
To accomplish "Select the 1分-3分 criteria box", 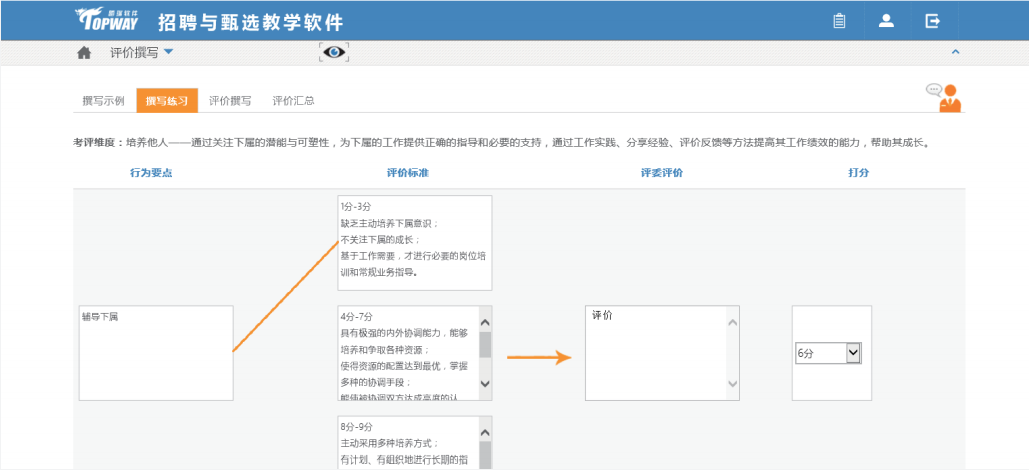I will [x=415, y=240].
